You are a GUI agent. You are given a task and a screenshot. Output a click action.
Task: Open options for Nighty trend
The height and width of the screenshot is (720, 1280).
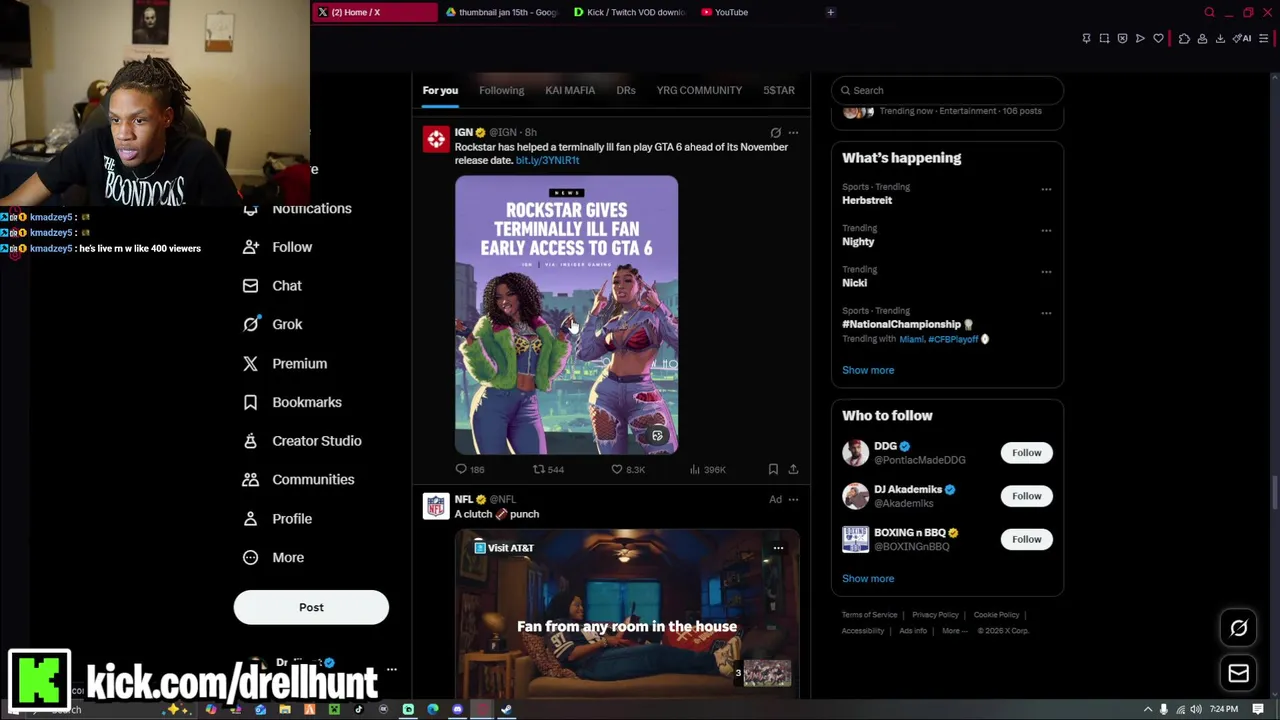[1046, 230]
